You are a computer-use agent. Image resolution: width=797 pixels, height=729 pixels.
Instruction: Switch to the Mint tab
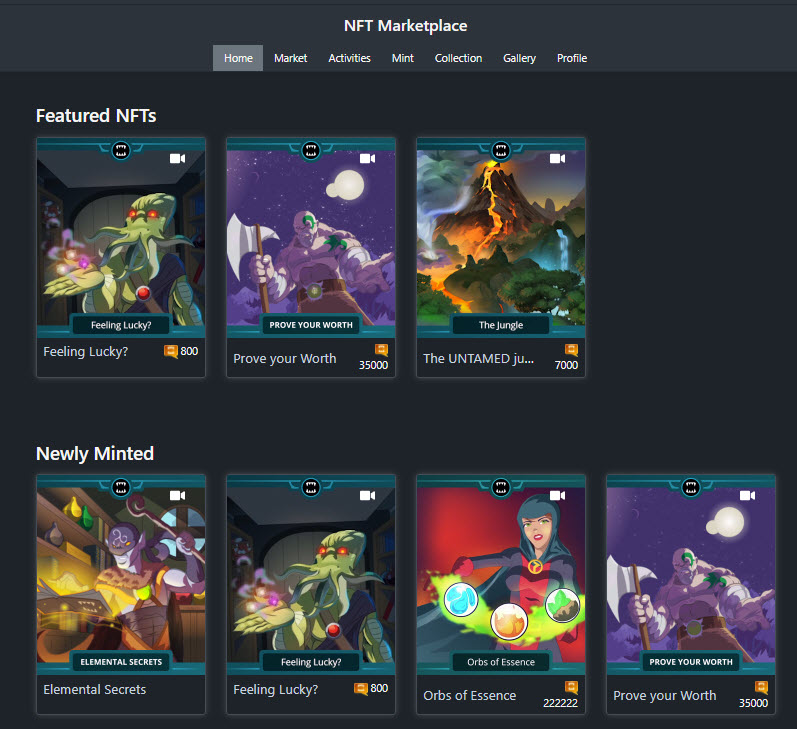point(403,58)
